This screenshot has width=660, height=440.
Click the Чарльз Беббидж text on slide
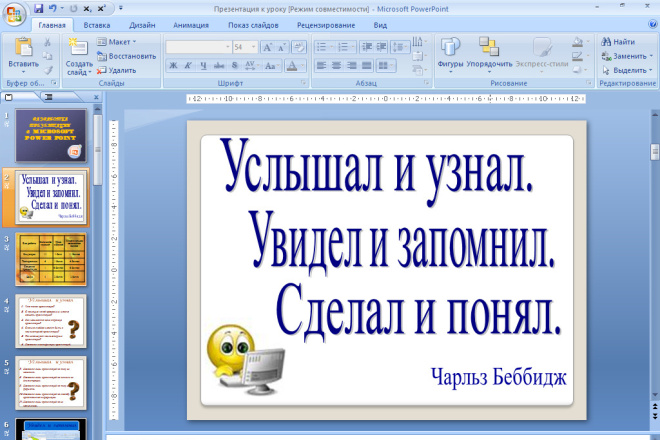coord(499,377)
